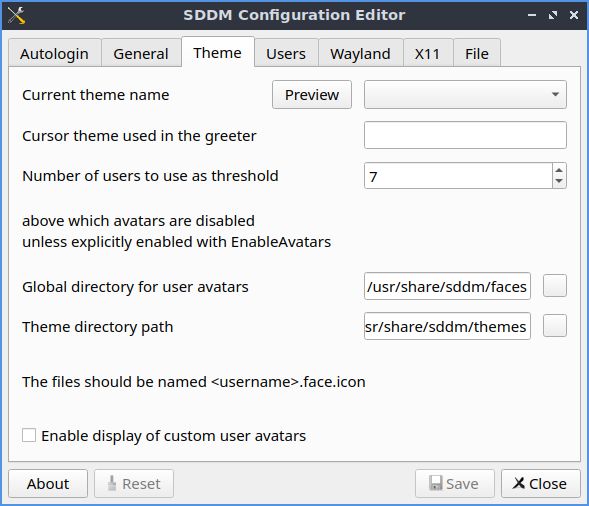589x506 pixels.
Task: Go to the File tab
Action: [477, 53]
